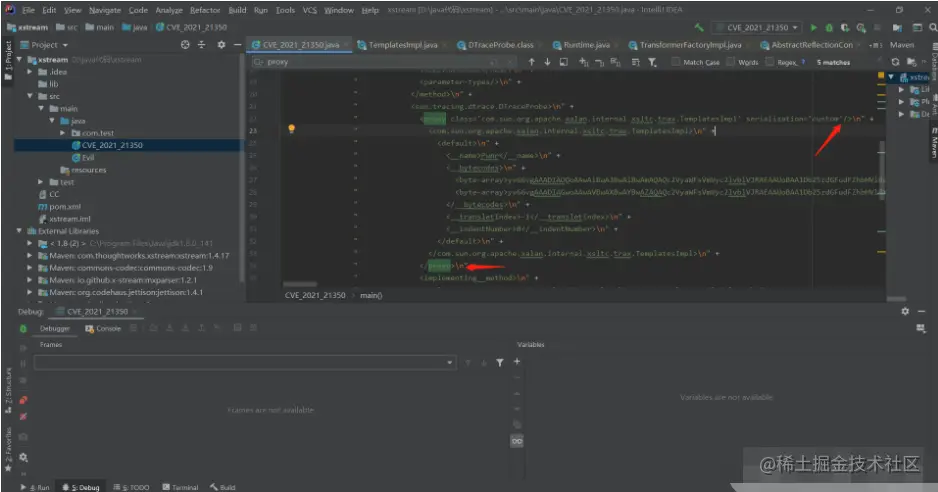The image size is (938, 492).
Task: Open the Project view selector dropdown
Action: (x=44, y=45)
